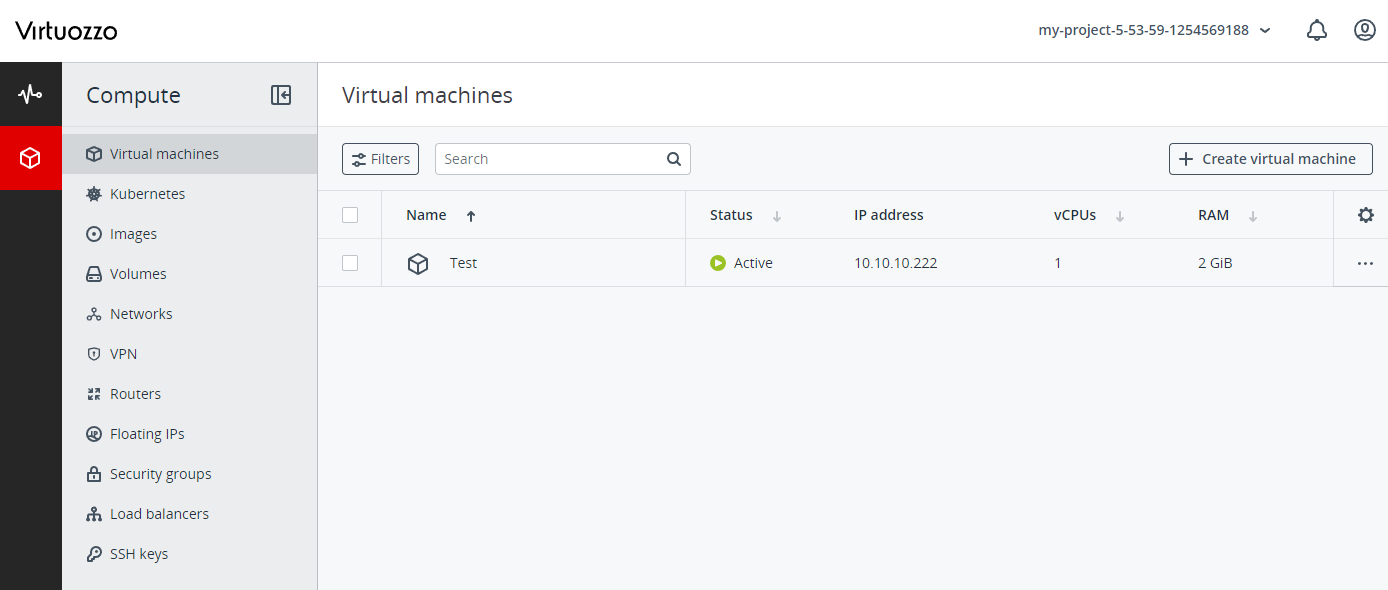Collapse the Compute sidebar panel
Image resolution: width=1388 pixels, height=590 pixels.
point(281,94)
